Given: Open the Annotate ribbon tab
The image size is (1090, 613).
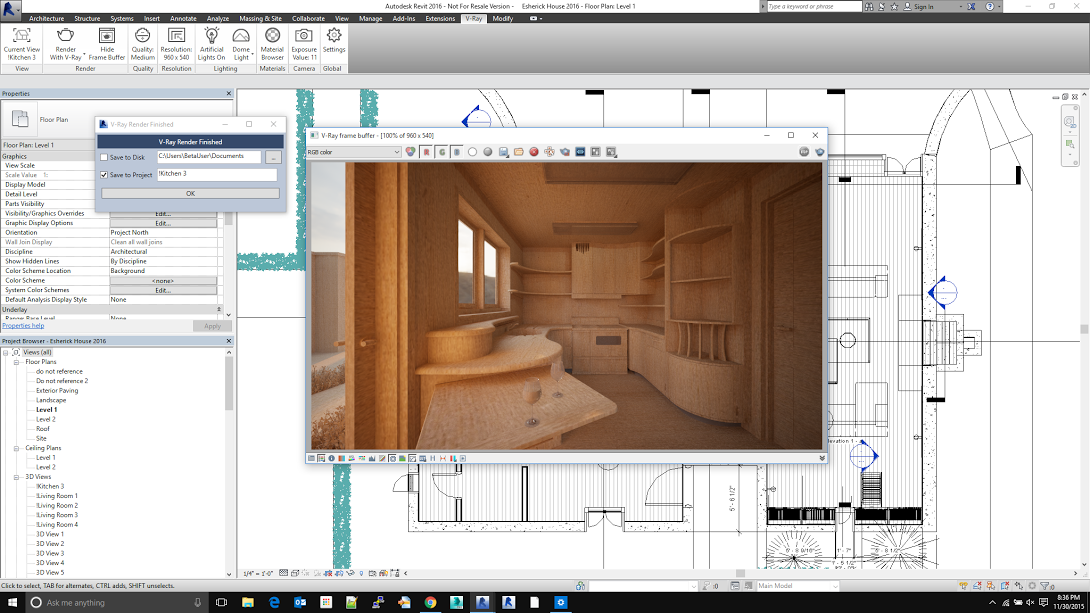Looking at the screenshot, I should coord(184,19).
